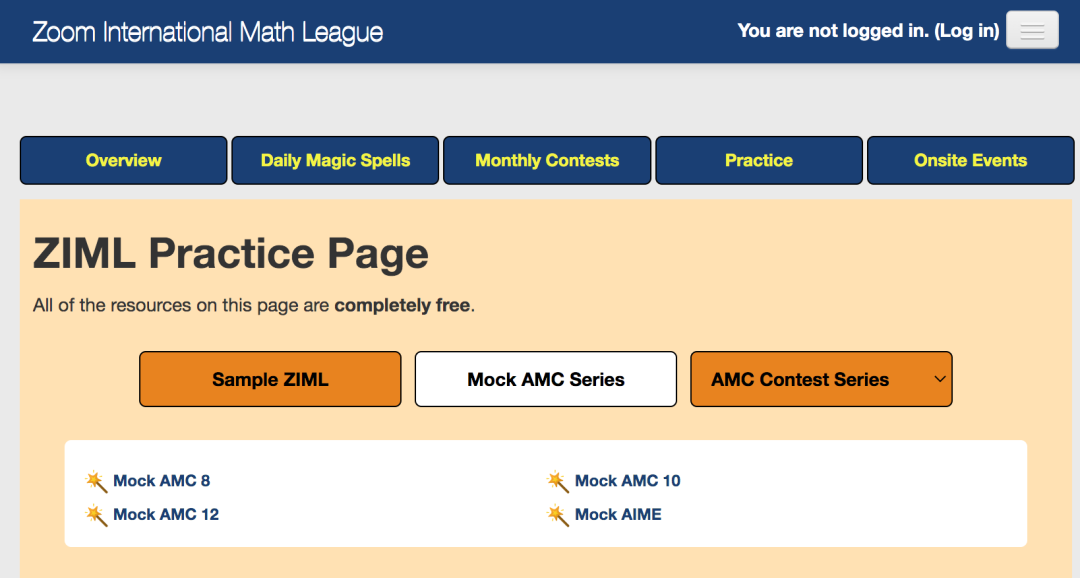Follow the Mock AMC 12 link

[x=166, y=515]
